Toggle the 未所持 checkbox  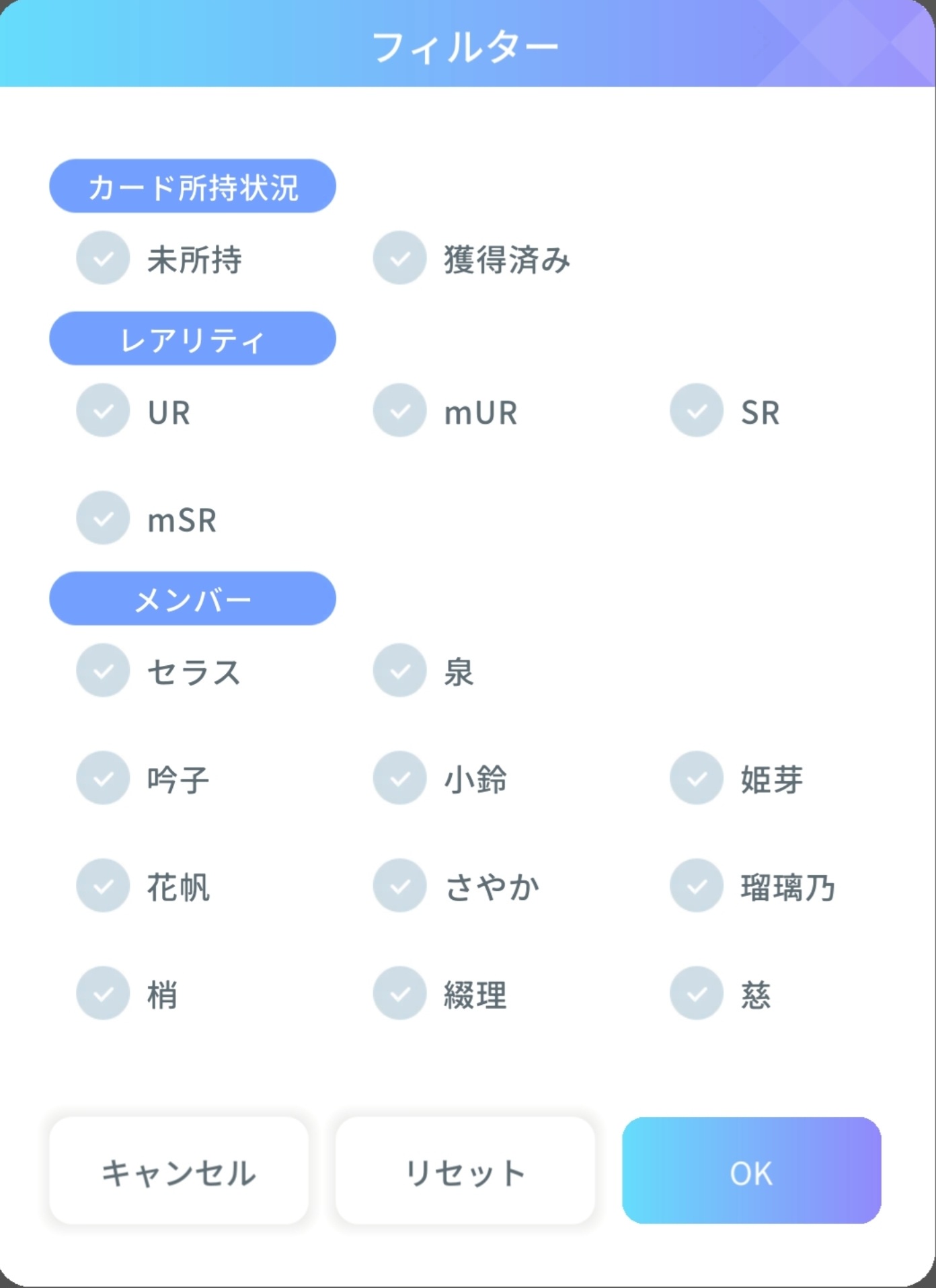103,258
